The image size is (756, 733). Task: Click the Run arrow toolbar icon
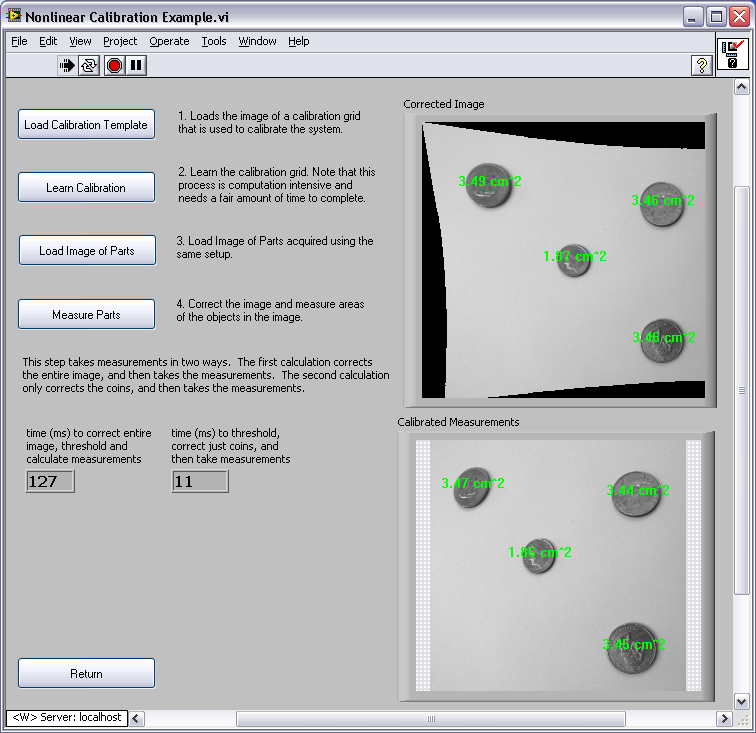pyautogui.click(x=67, y=65)
